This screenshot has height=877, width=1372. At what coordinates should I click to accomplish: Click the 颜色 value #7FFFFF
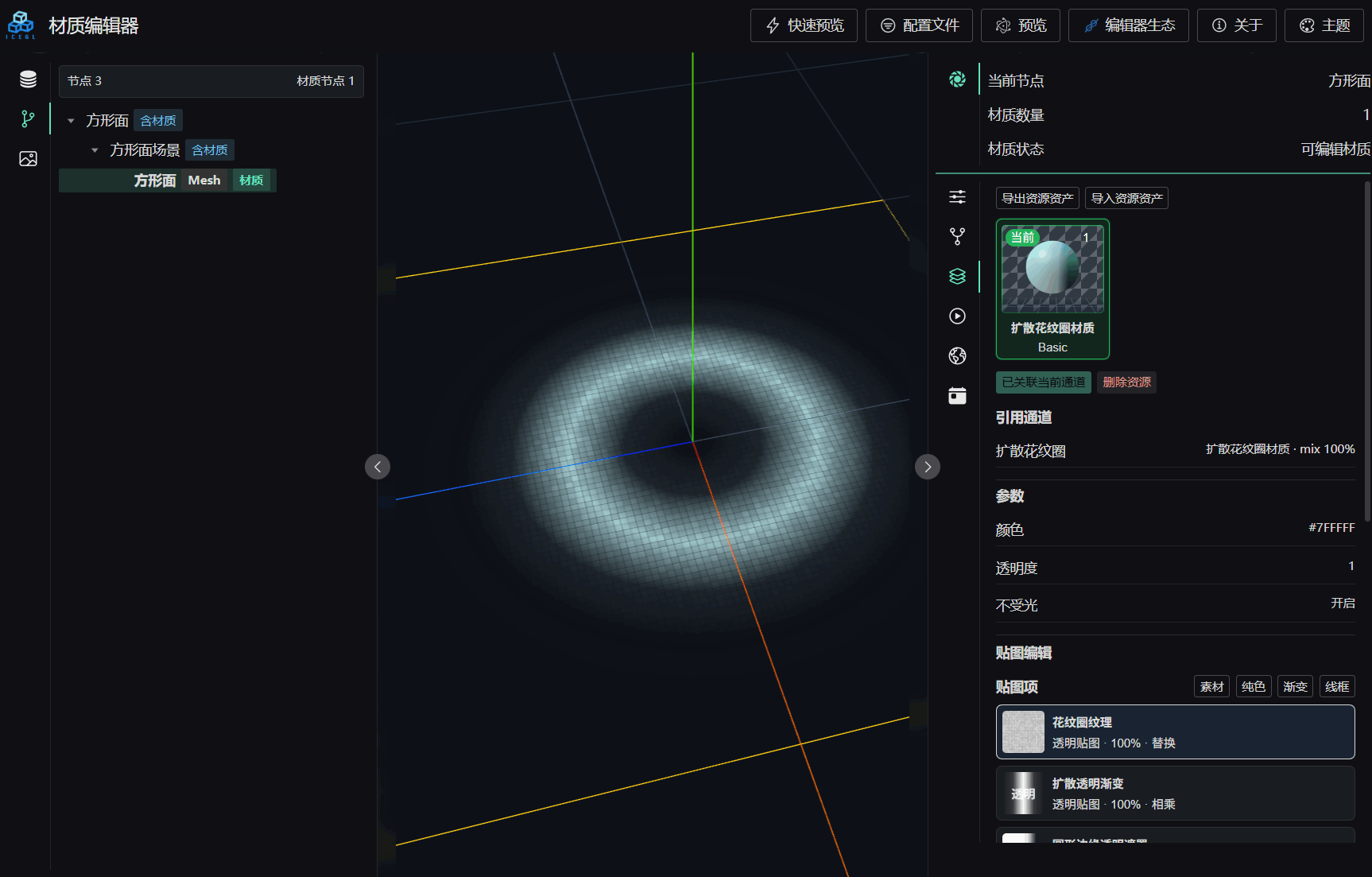1331,528
